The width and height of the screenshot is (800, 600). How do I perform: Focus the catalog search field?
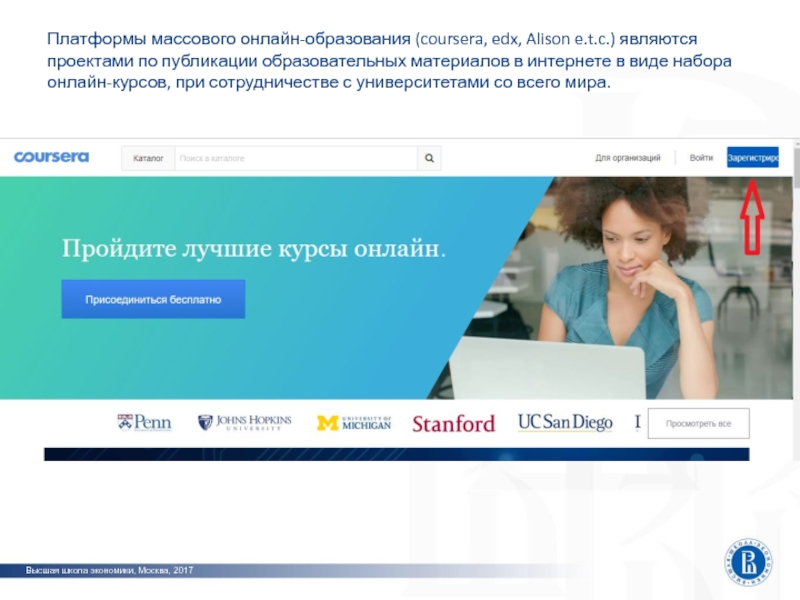point(295,158)
